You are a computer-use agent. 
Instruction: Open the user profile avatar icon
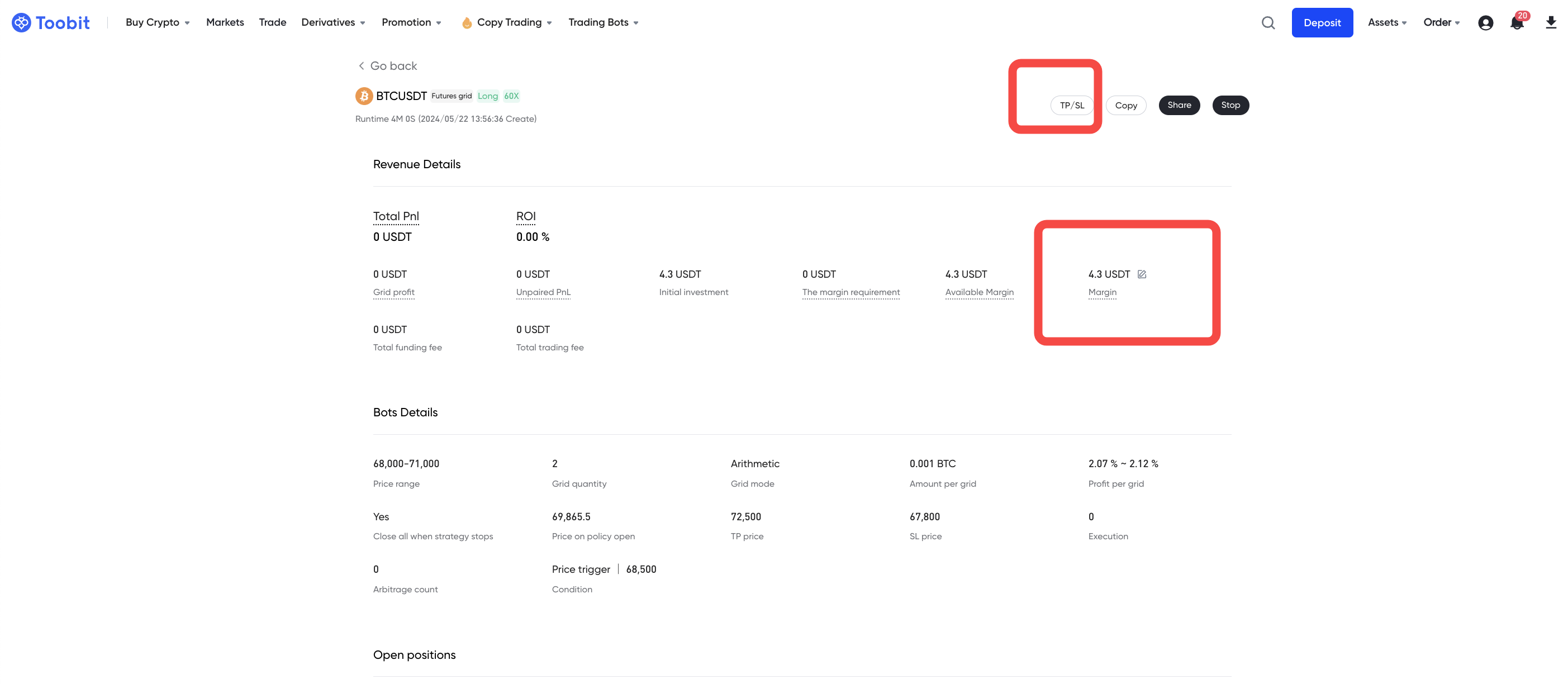pos(1485,22)
